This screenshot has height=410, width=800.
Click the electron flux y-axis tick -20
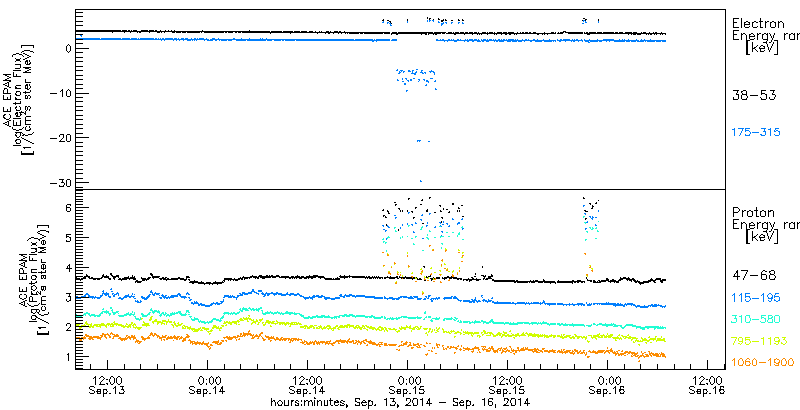61,138
